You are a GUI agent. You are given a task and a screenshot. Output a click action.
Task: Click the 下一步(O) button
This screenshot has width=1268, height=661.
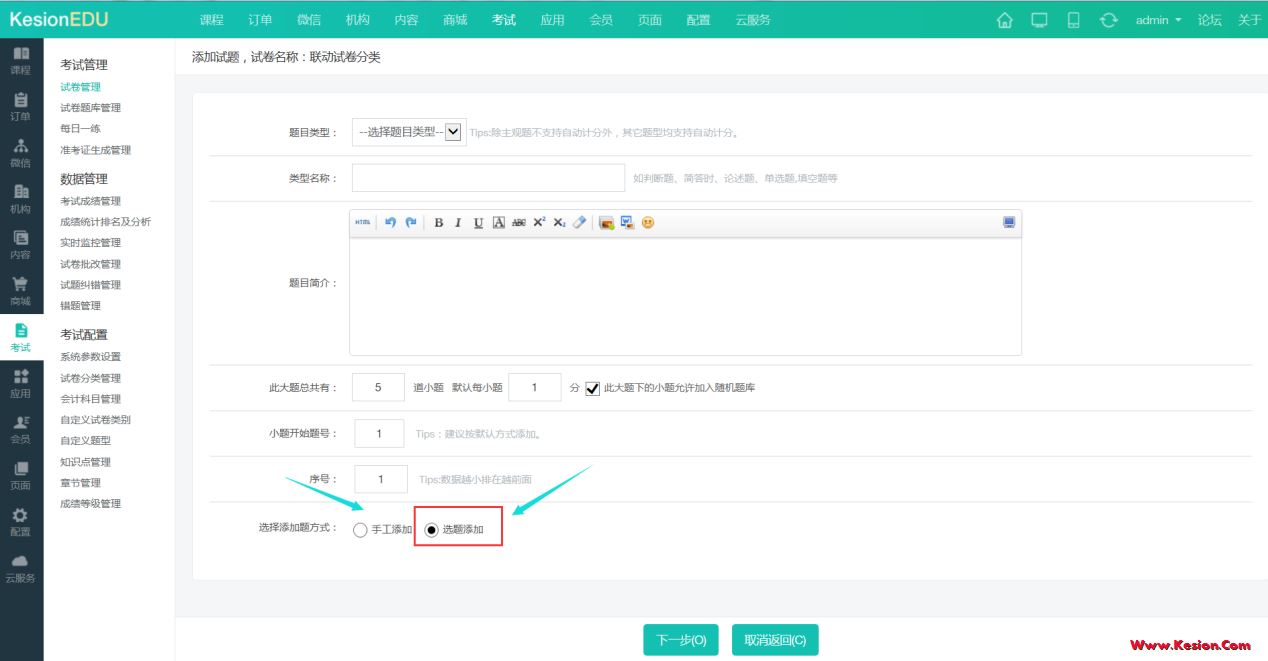[x=681, y=640]
